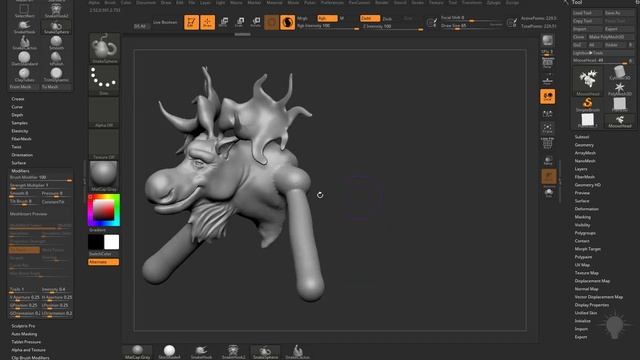Image resolution: width=640 pixels, height=360 pixels.
Task: Expand the Geometry section in Tool panel
Action: (x=584, y=145)
